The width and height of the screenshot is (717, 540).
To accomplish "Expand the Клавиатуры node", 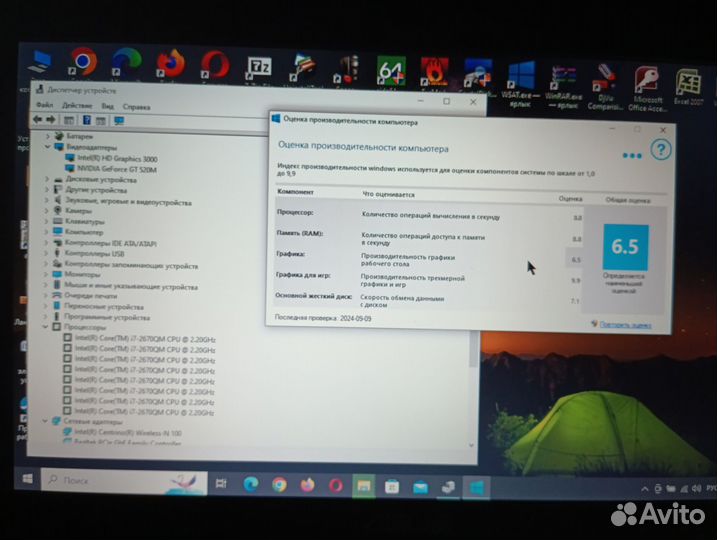I will pos(46,221).
